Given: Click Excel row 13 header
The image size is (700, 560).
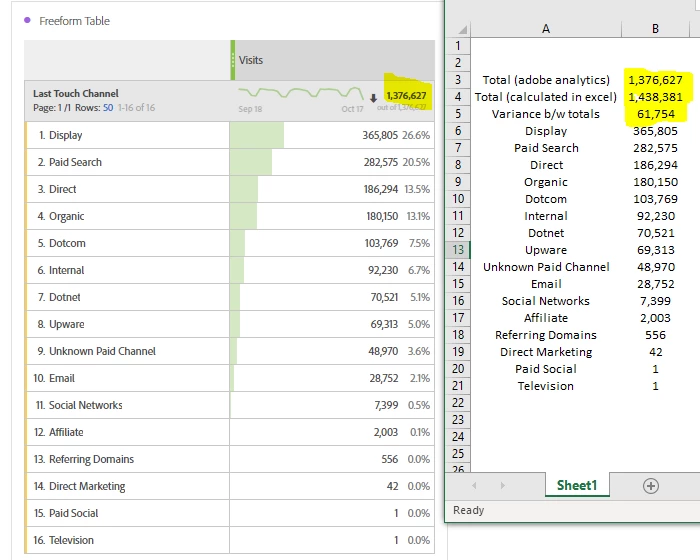Looking at the screenshot, I should click(458, 250).
